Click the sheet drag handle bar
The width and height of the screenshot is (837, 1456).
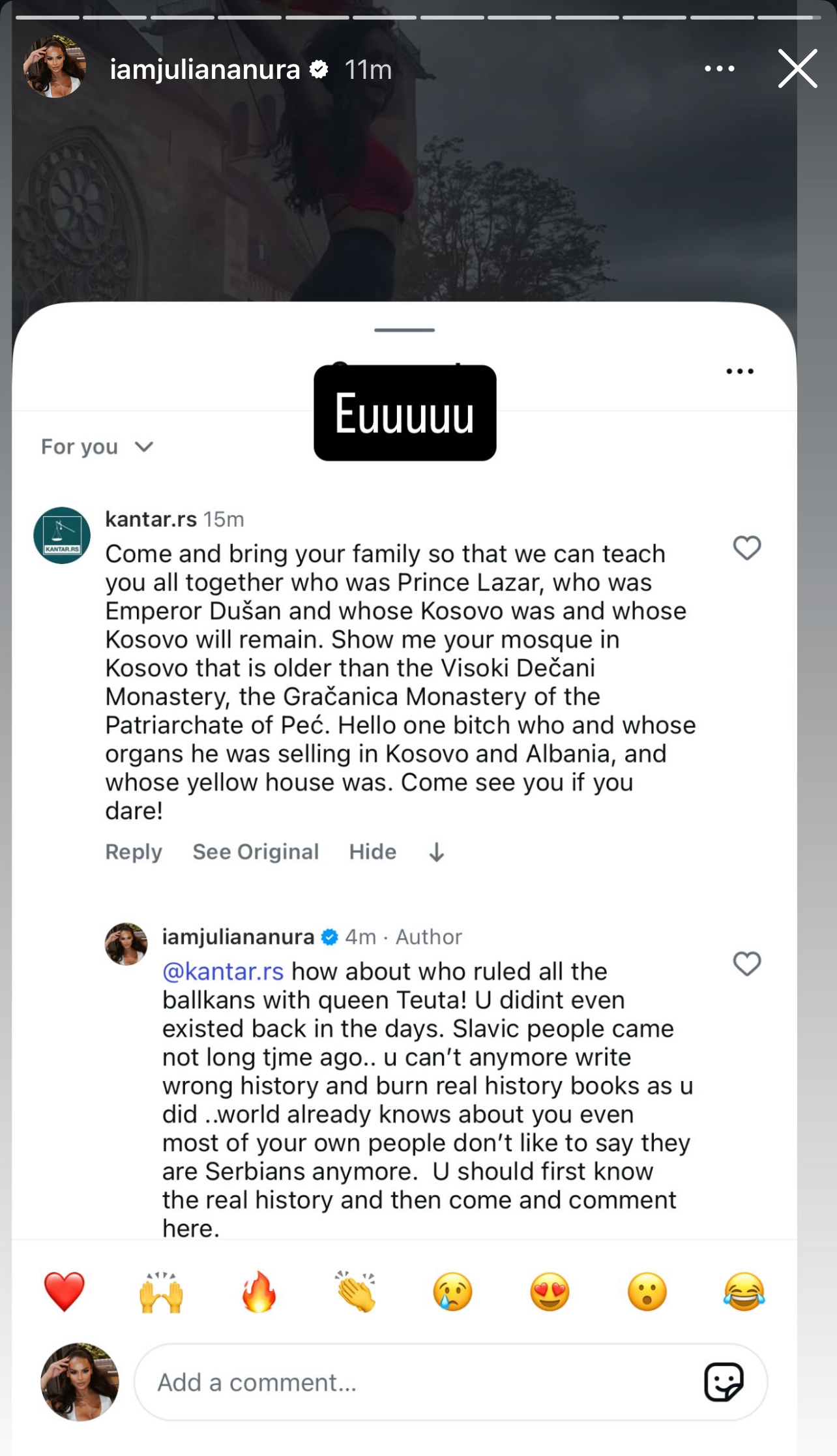point(404,330)
